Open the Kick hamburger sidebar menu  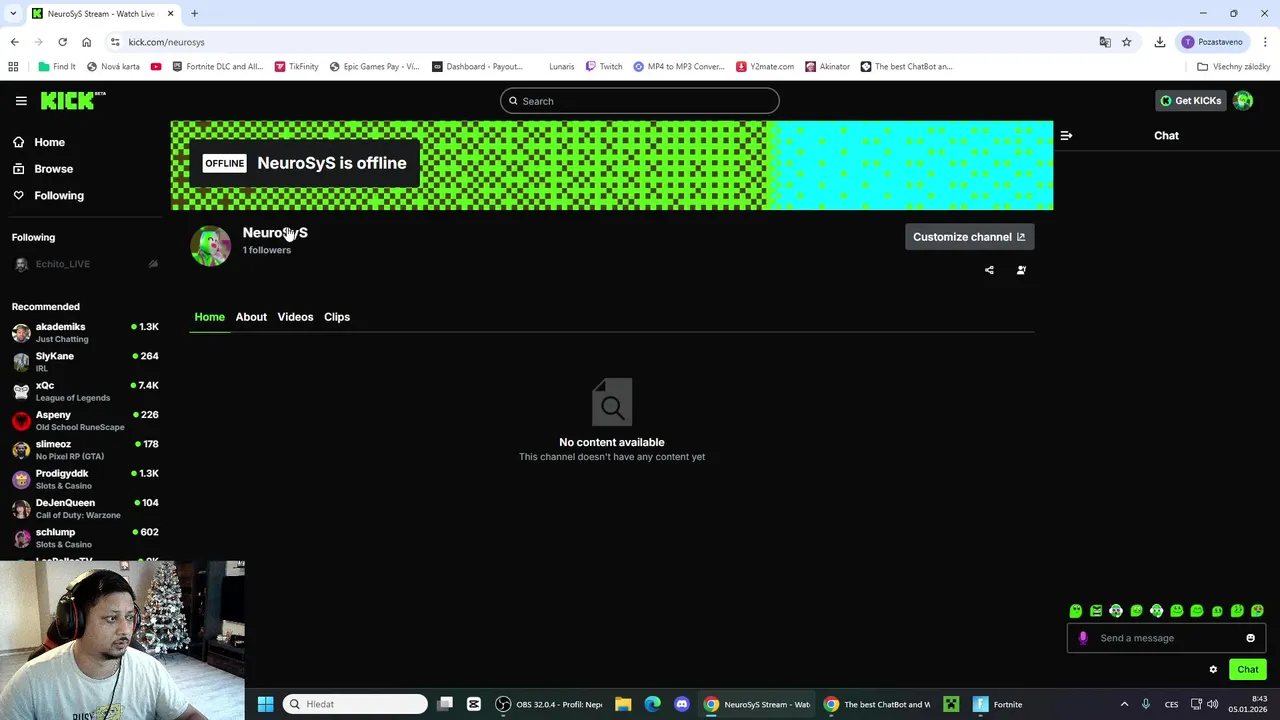[x=21, y=100]
